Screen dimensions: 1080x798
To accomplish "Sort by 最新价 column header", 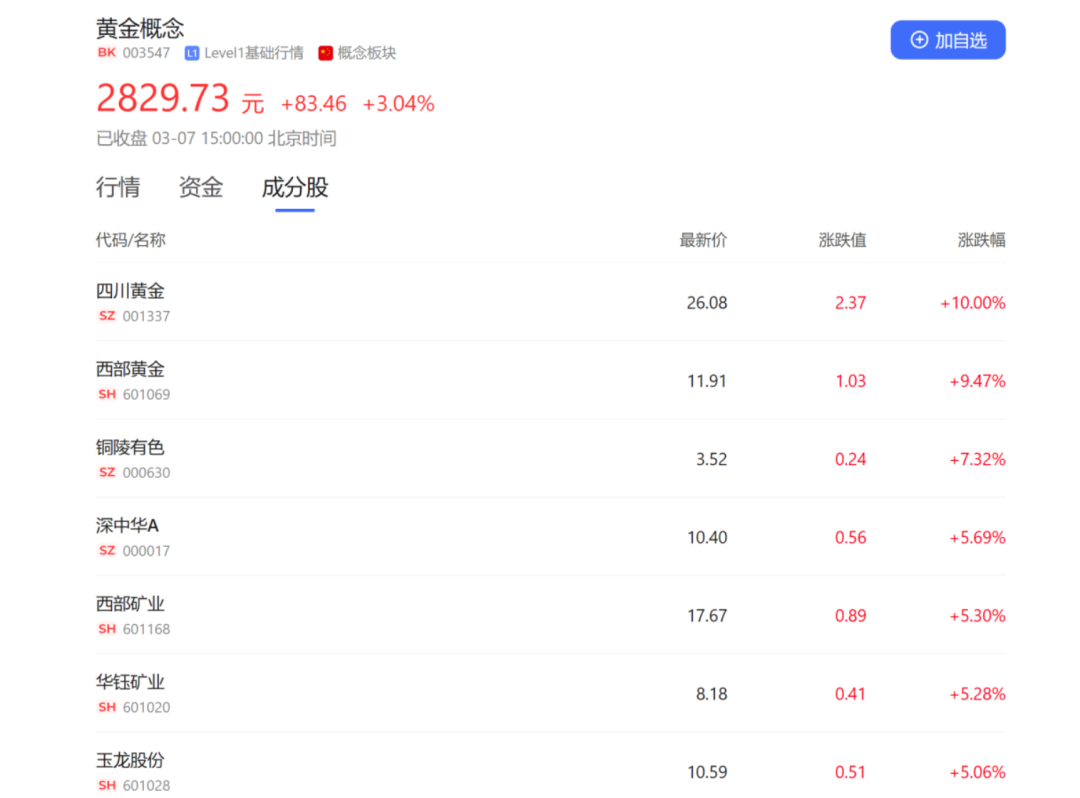I will point(703,240).
